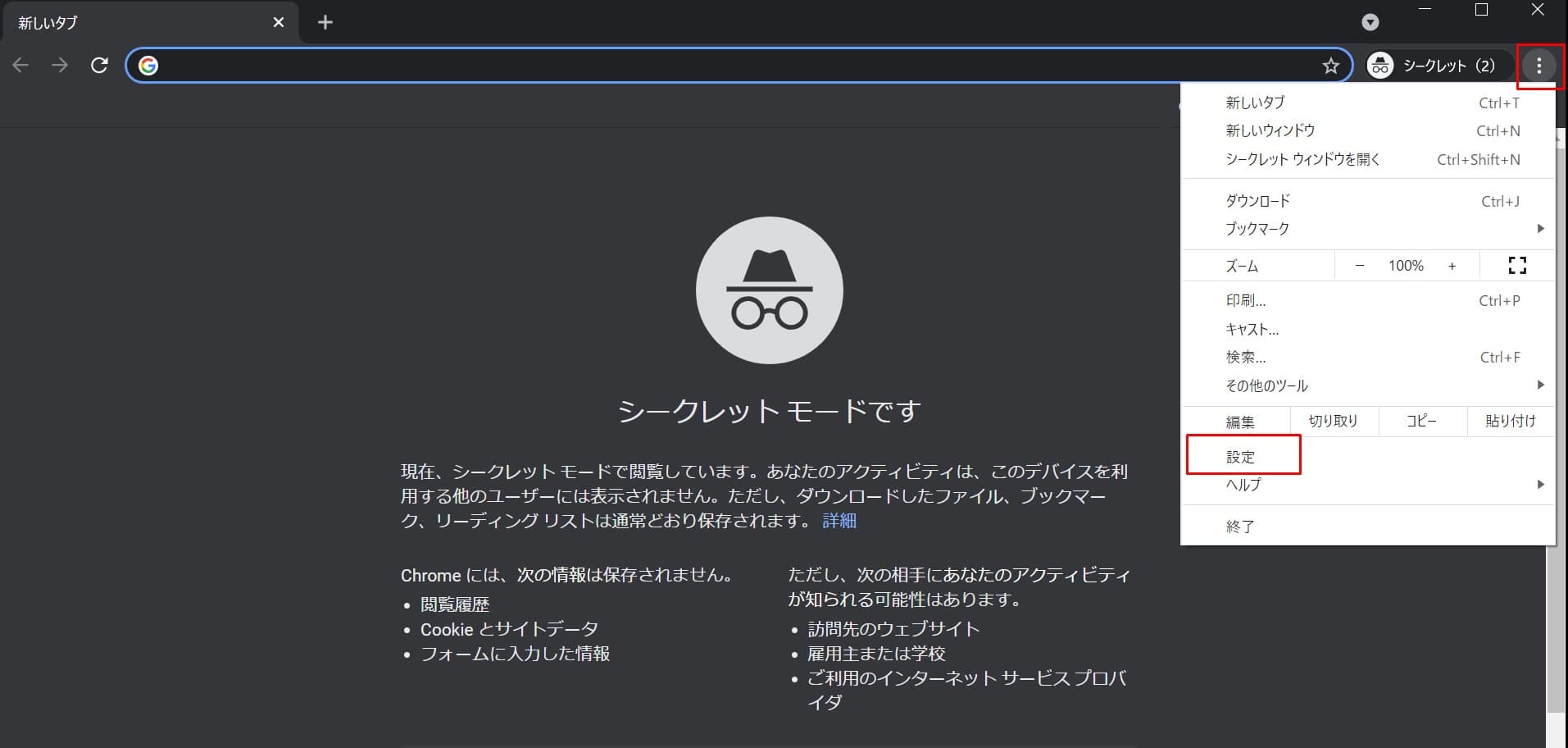Viewport: 1568px width, 748px height.
Task: Open a new tab with the plus button
Action: point(325,22)
